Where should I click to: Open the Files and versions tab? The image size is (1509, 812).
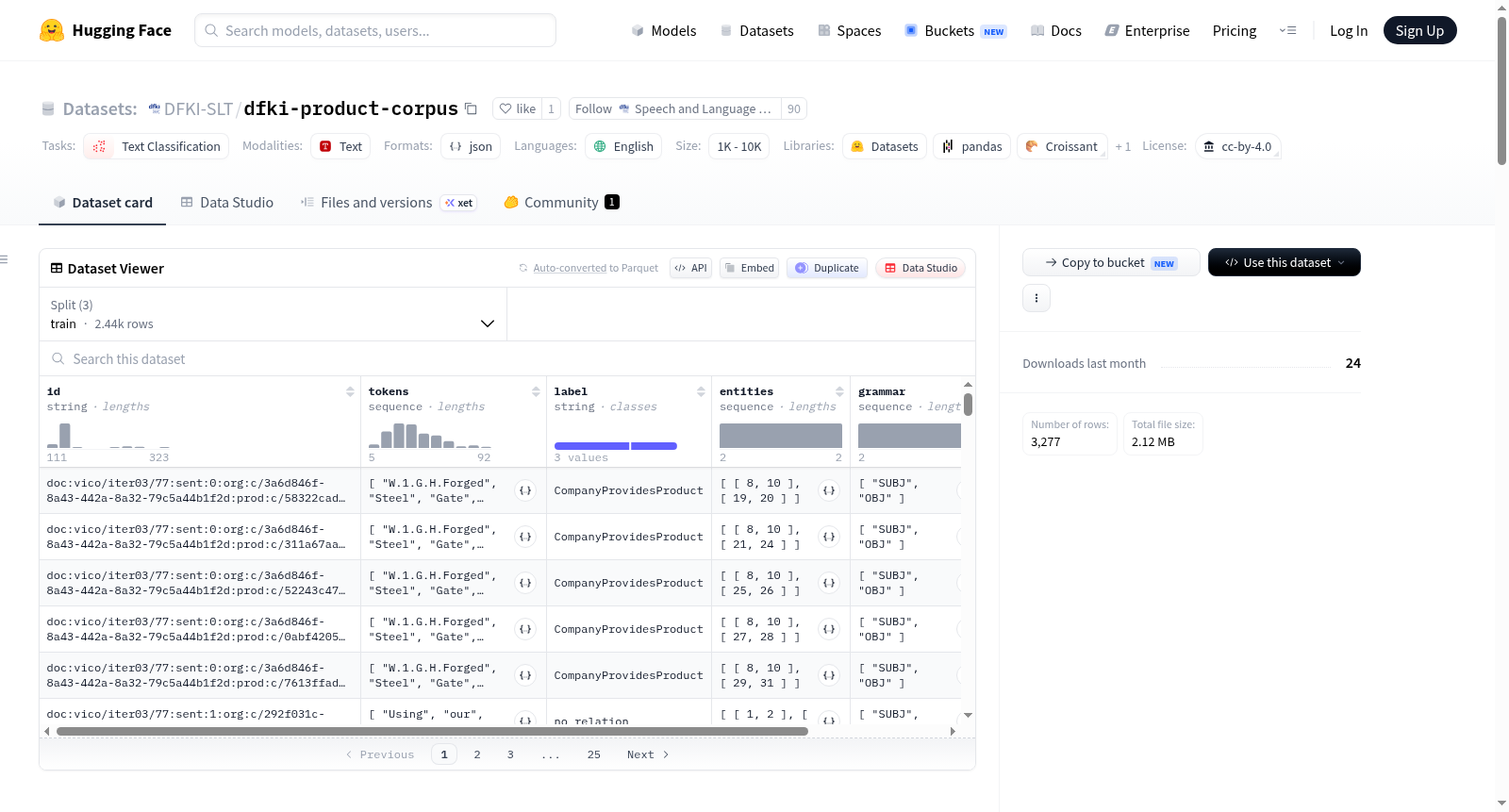pos(389,202)
